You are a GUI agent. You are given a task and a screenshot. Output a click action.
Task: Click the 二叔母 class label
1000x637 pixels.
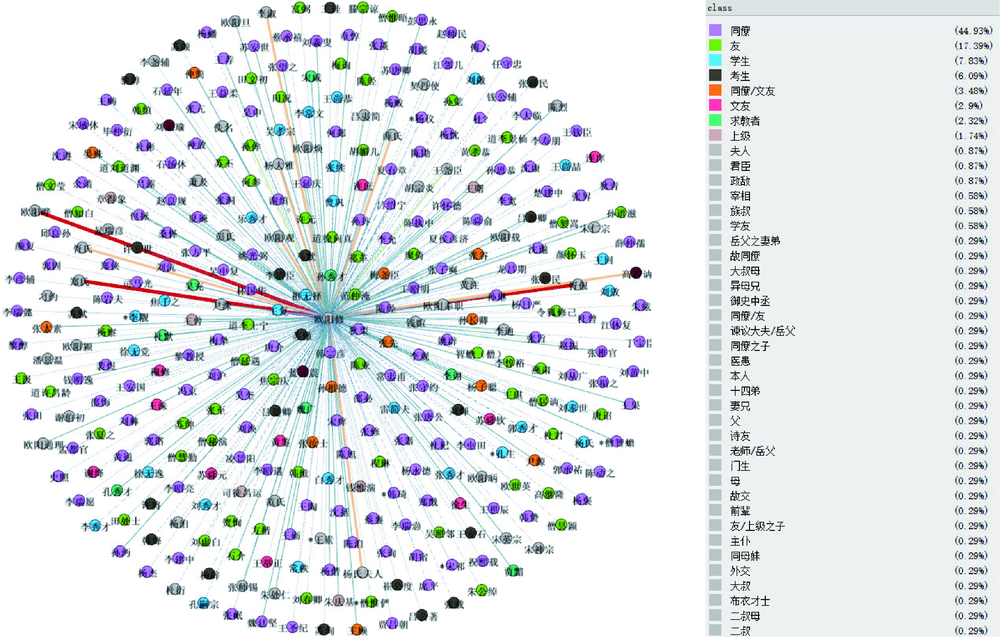click(745, 616)
